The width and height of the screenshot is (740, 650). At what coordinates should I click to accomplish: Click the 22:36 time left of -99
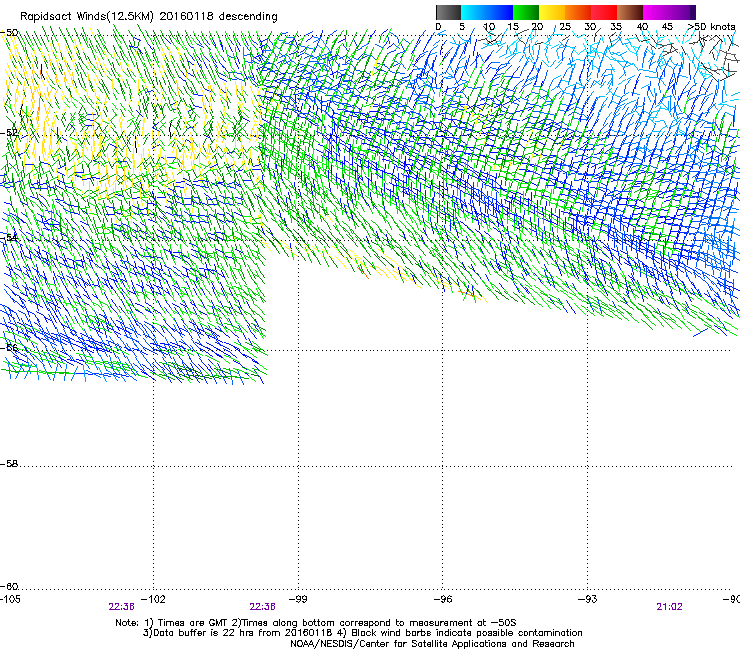click(262, 607)
